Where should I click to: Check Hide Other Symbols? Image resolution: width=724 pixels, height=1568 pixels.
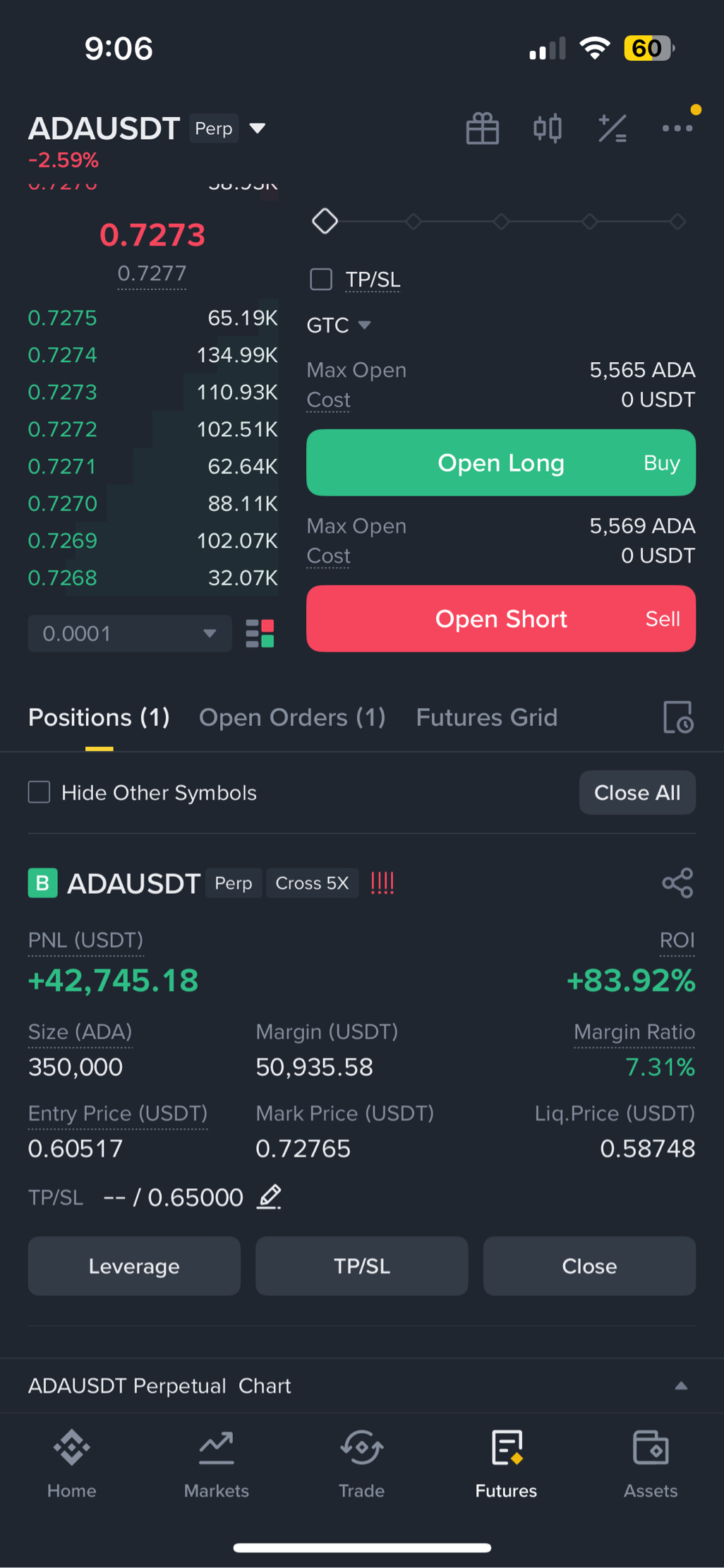point(40,792)
